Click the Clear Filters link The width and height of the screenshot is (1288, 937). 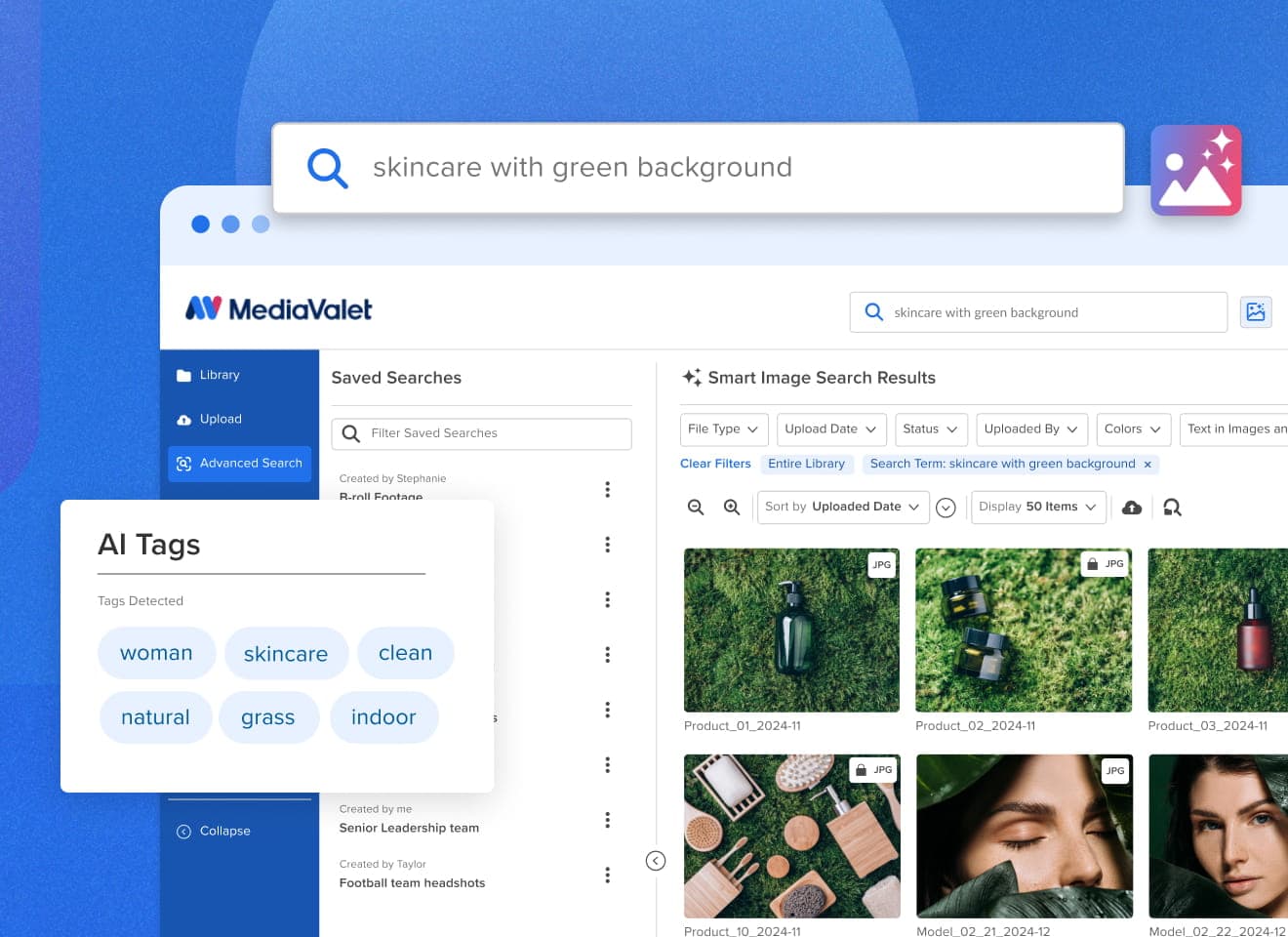click(715, 464)
